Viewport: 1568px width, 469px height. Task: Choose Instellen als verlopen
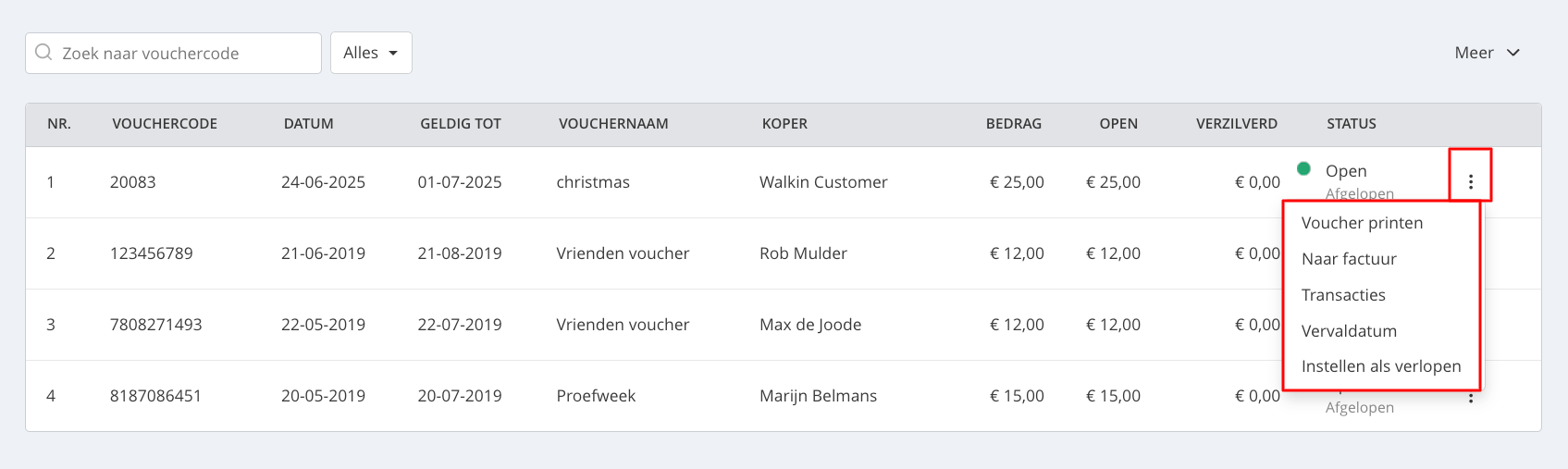[1381, 366]
